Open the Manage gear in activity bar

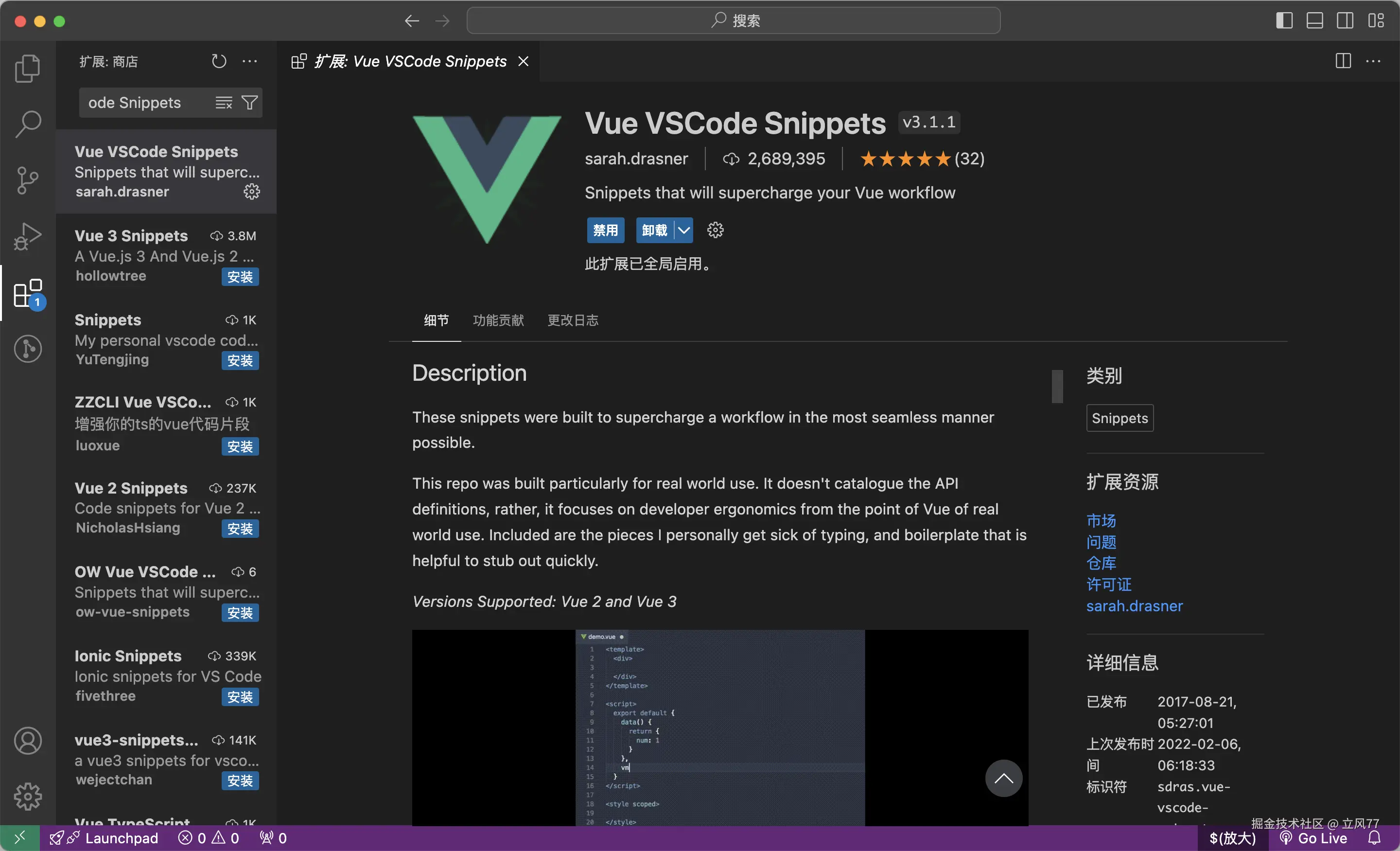click(27, 797)
